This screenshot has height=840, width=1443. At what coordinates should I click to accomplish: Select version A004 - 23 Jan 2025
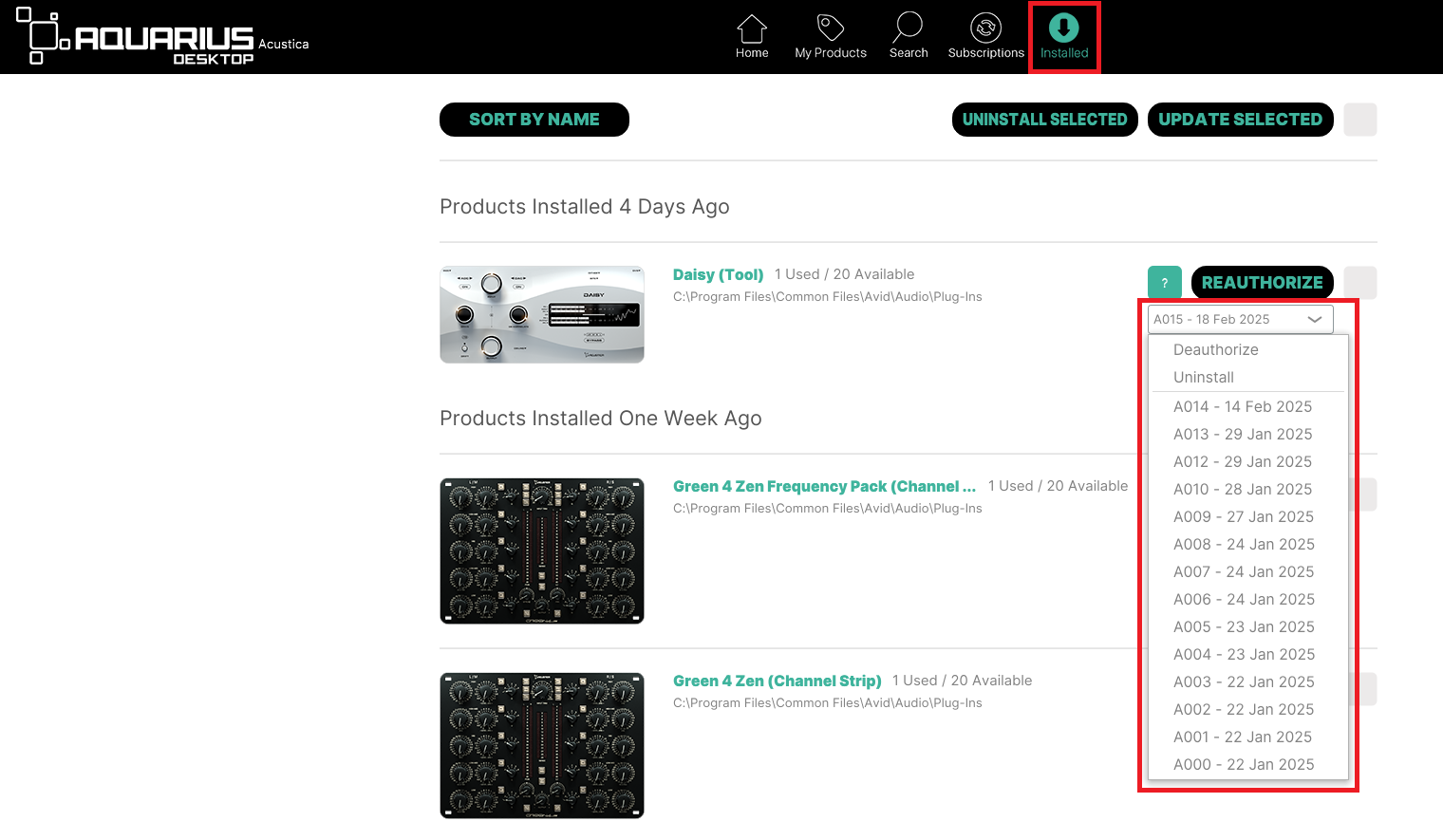click(x=1248, y=654)
